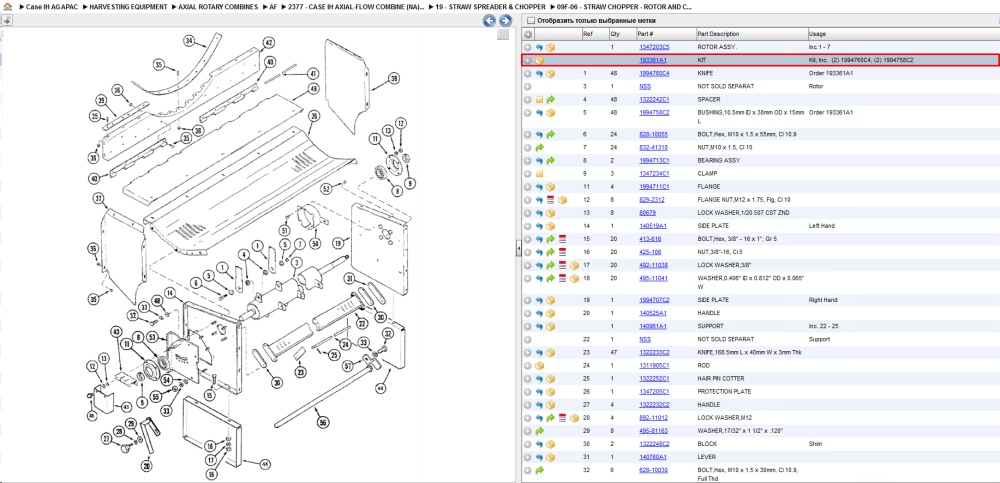Click green arrow icon in NUT M10 row

pos(539,147)
